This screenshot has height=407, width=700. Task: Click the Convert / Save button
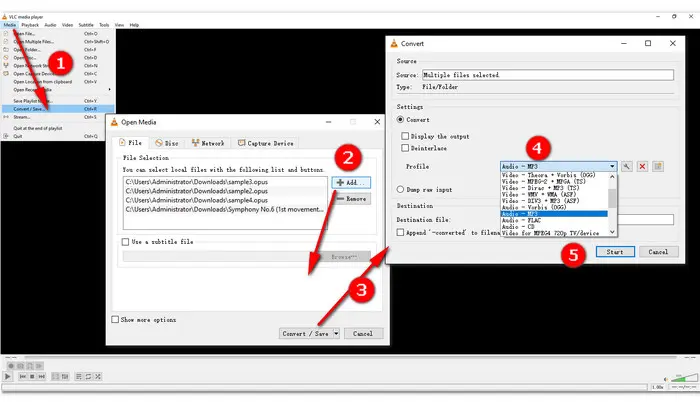tap(306, 333)
